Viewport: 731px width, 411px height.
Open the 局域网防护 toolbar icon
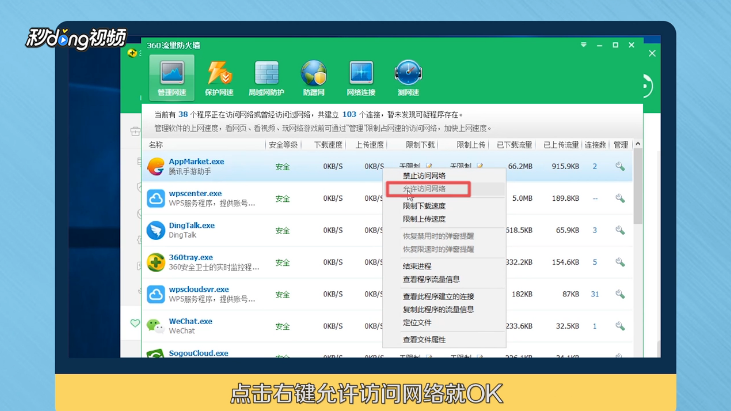point(266,78)
